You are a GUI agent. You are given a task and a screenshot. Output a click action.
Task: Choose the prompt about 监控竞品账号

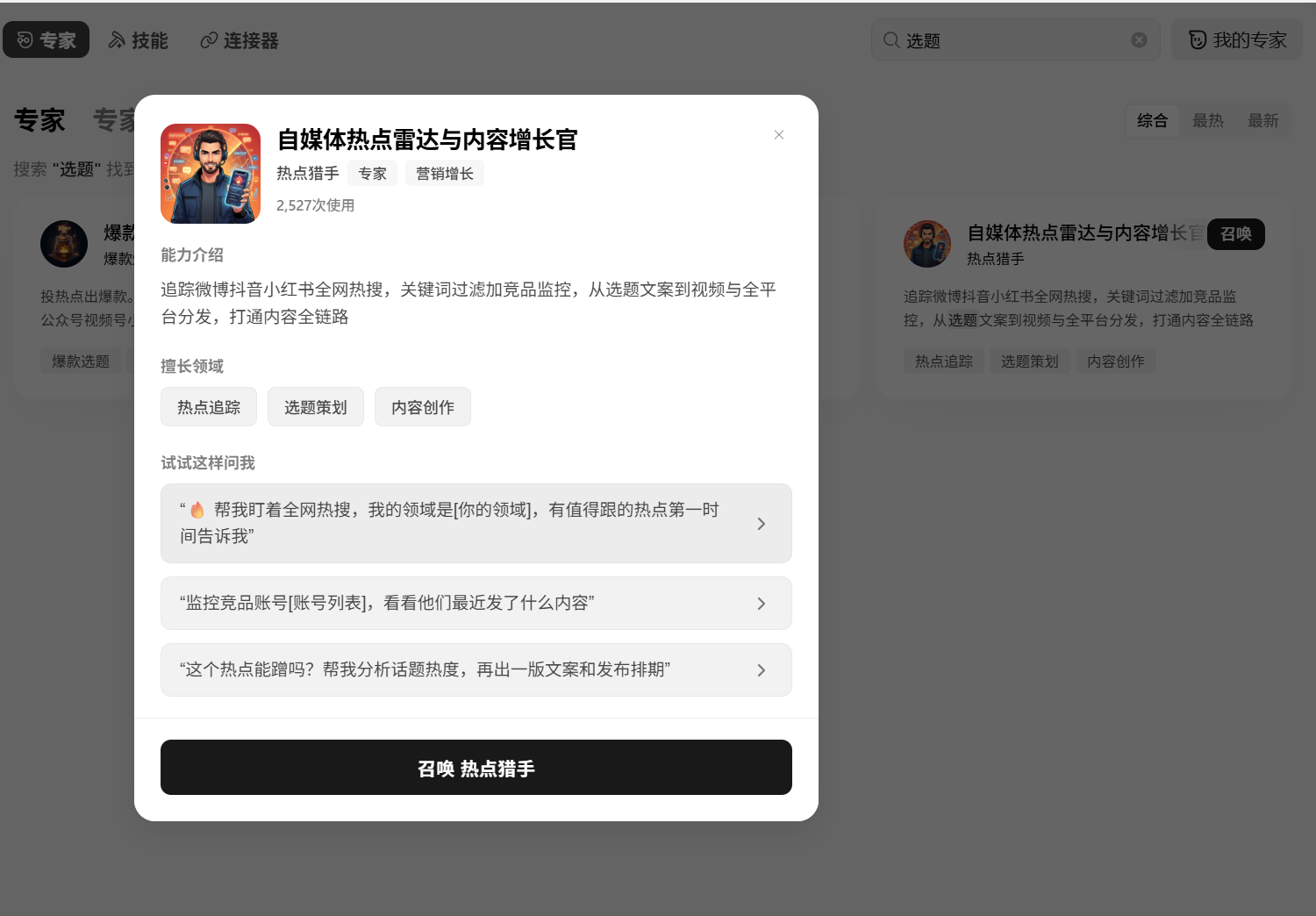click(x=476, y=603)
